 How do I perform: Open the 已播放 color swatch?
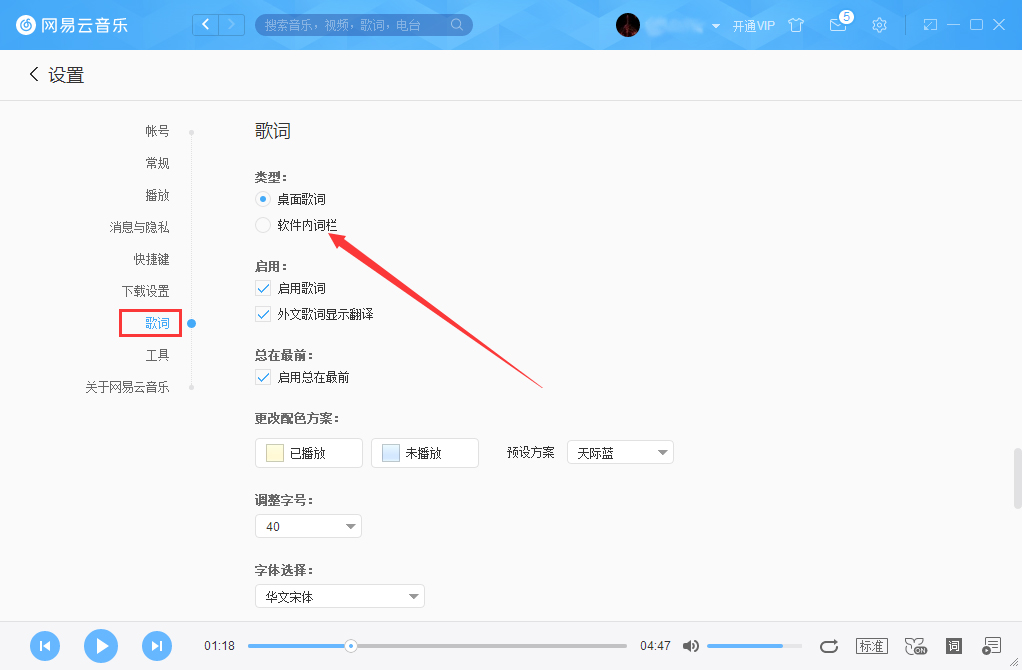308,452
